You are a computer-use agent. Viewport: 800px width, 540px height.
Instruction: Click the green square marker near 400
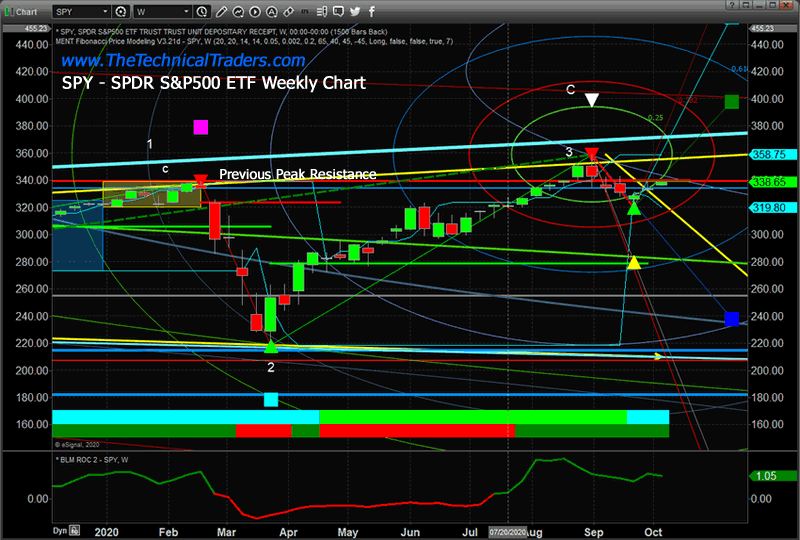[732, 102]
